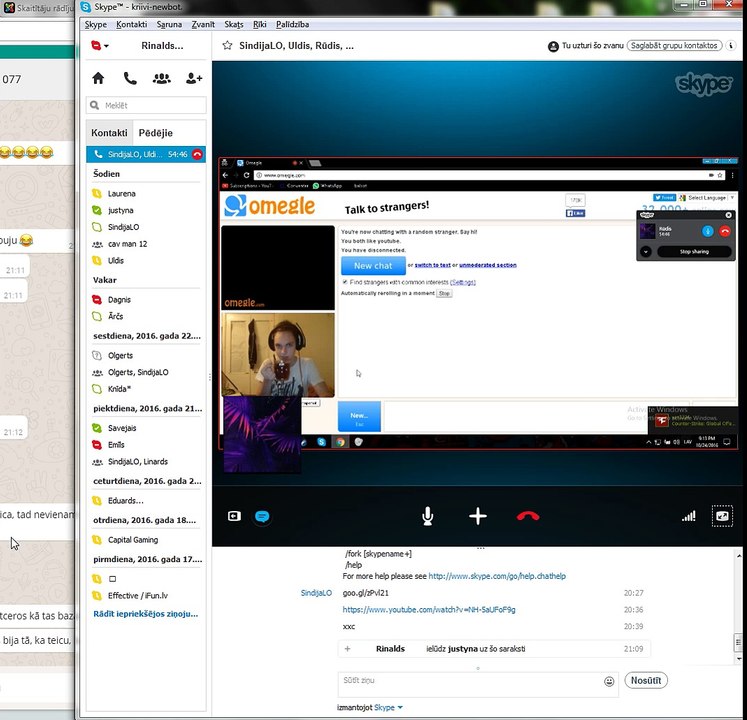
Task: Open the group info icon at top right
Action: pos(731,46)
